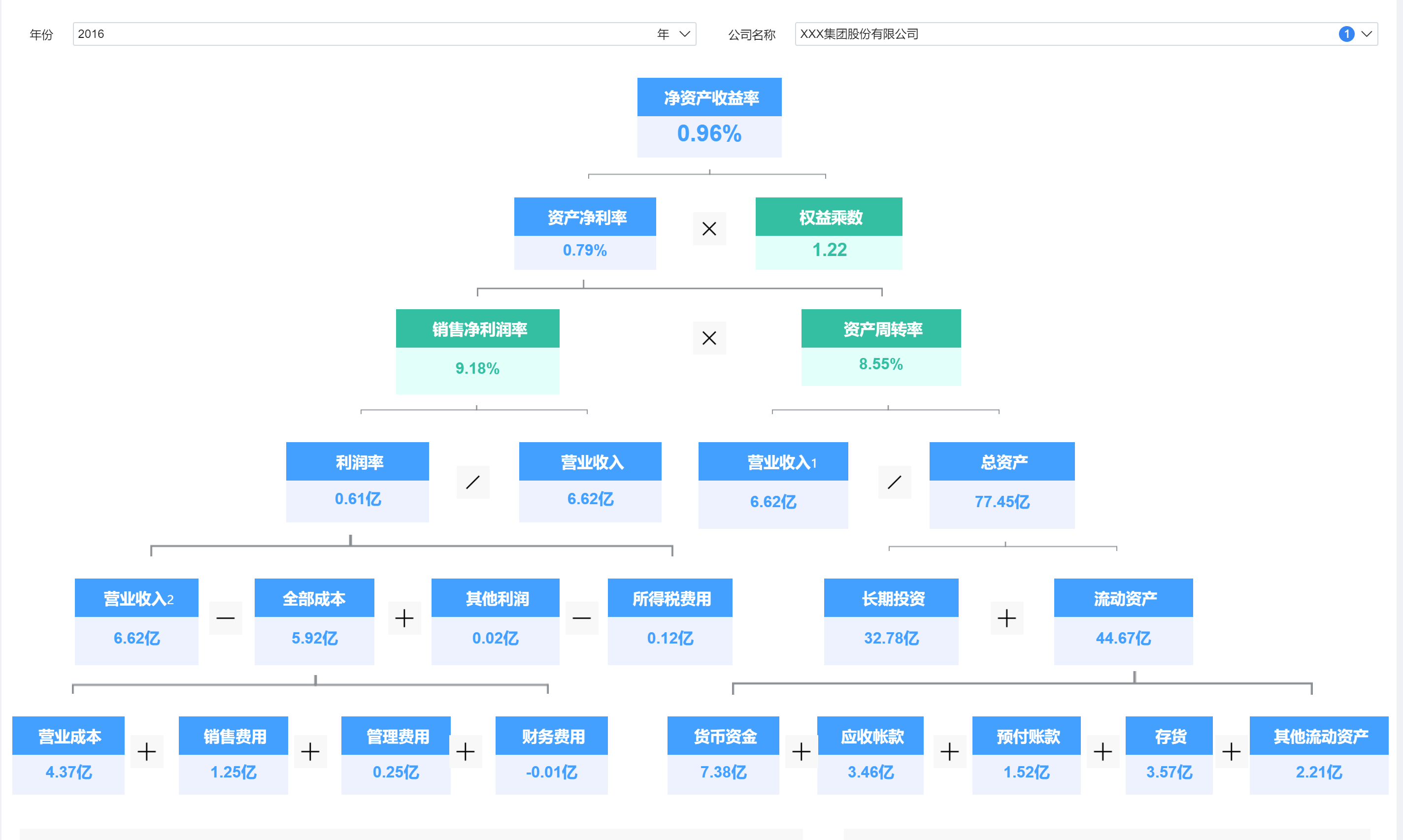
Task: Click divide icon between 利润率 and 营业收入
Action: [473, 482]
